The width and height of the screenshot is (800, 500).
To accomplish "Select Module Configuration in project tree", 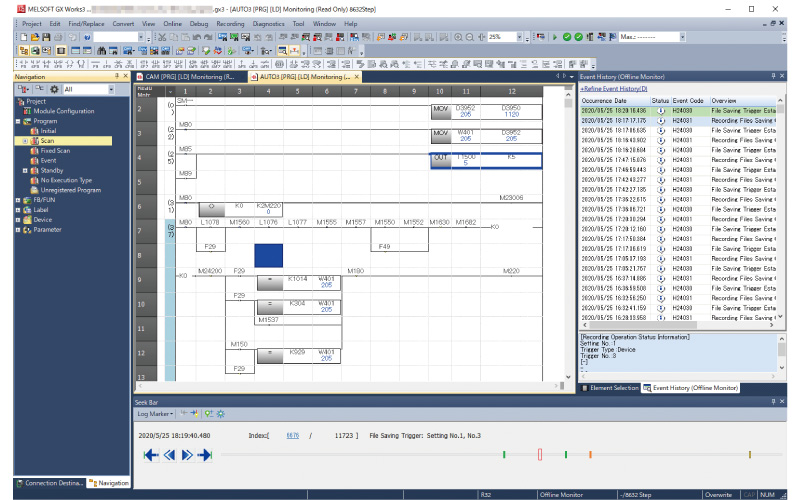I will [63, 111].
